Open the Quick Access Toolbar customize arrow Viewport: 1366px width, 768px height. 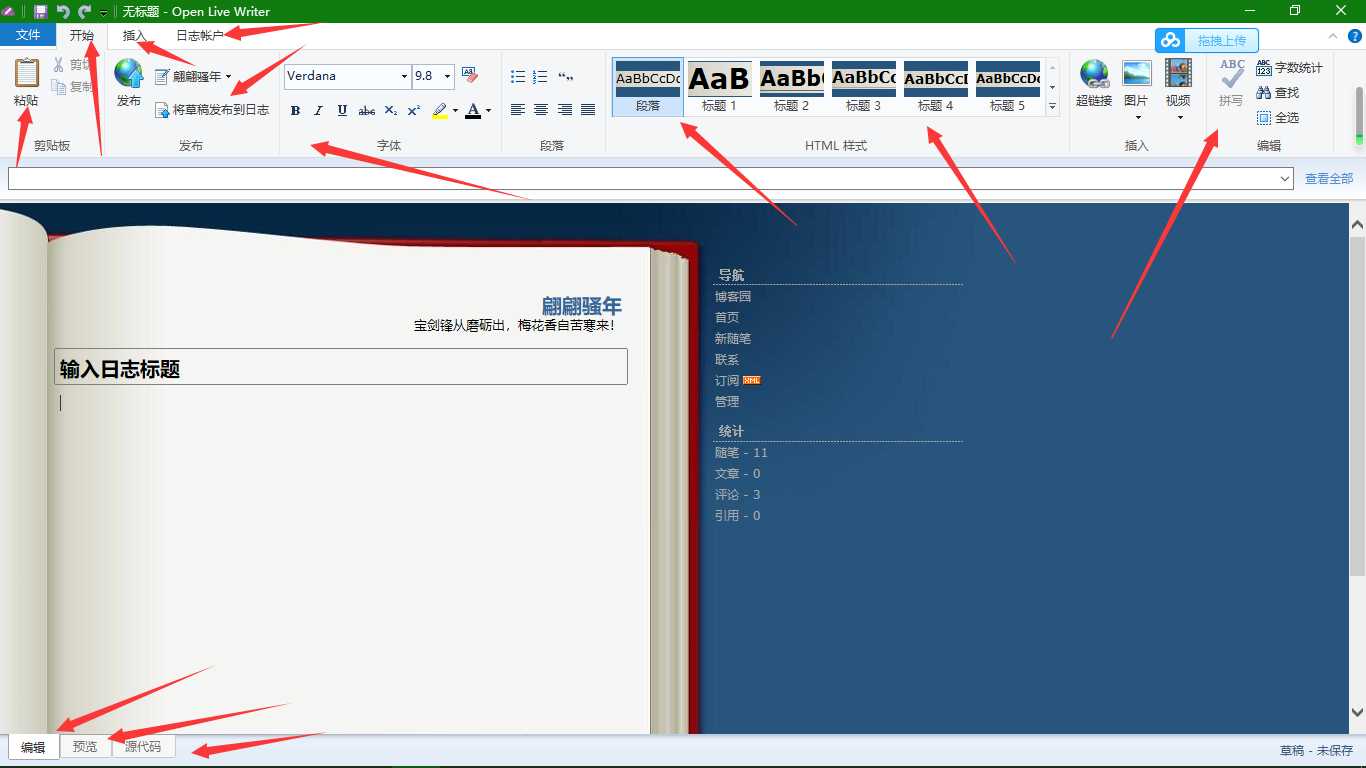104,12
